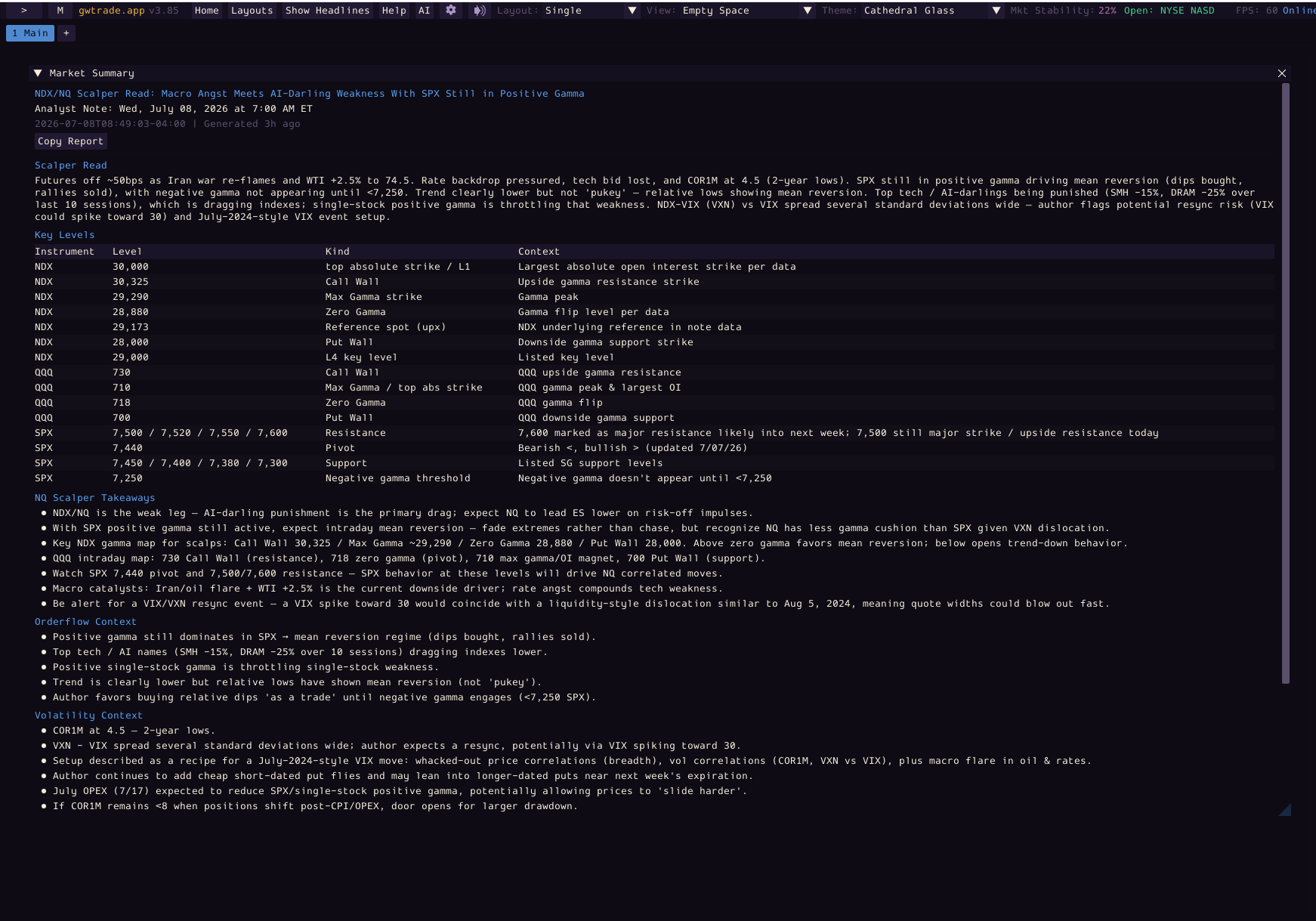Click the 'Reference spot (upx)' cell
The image size is (1316, 921).
[385, 327]
